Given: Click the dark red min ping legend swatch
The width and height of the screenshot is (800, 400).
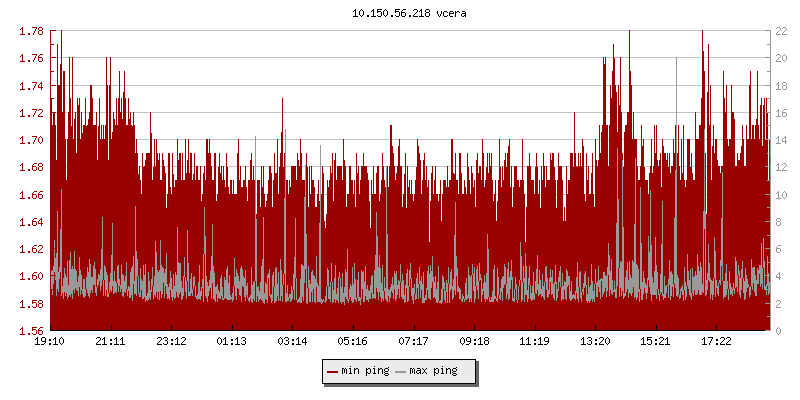Looking at the screenshot, I should tap(333, 372).
